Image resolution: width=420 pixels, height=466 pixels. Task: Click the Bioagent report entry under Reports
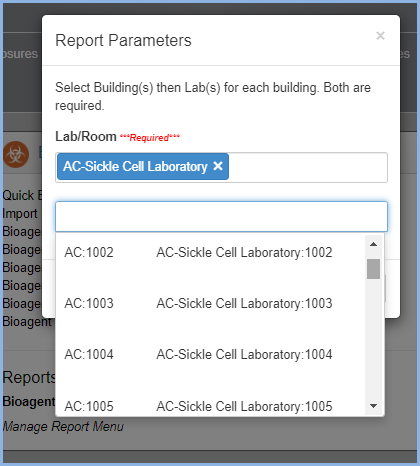[x=29, y=402]
